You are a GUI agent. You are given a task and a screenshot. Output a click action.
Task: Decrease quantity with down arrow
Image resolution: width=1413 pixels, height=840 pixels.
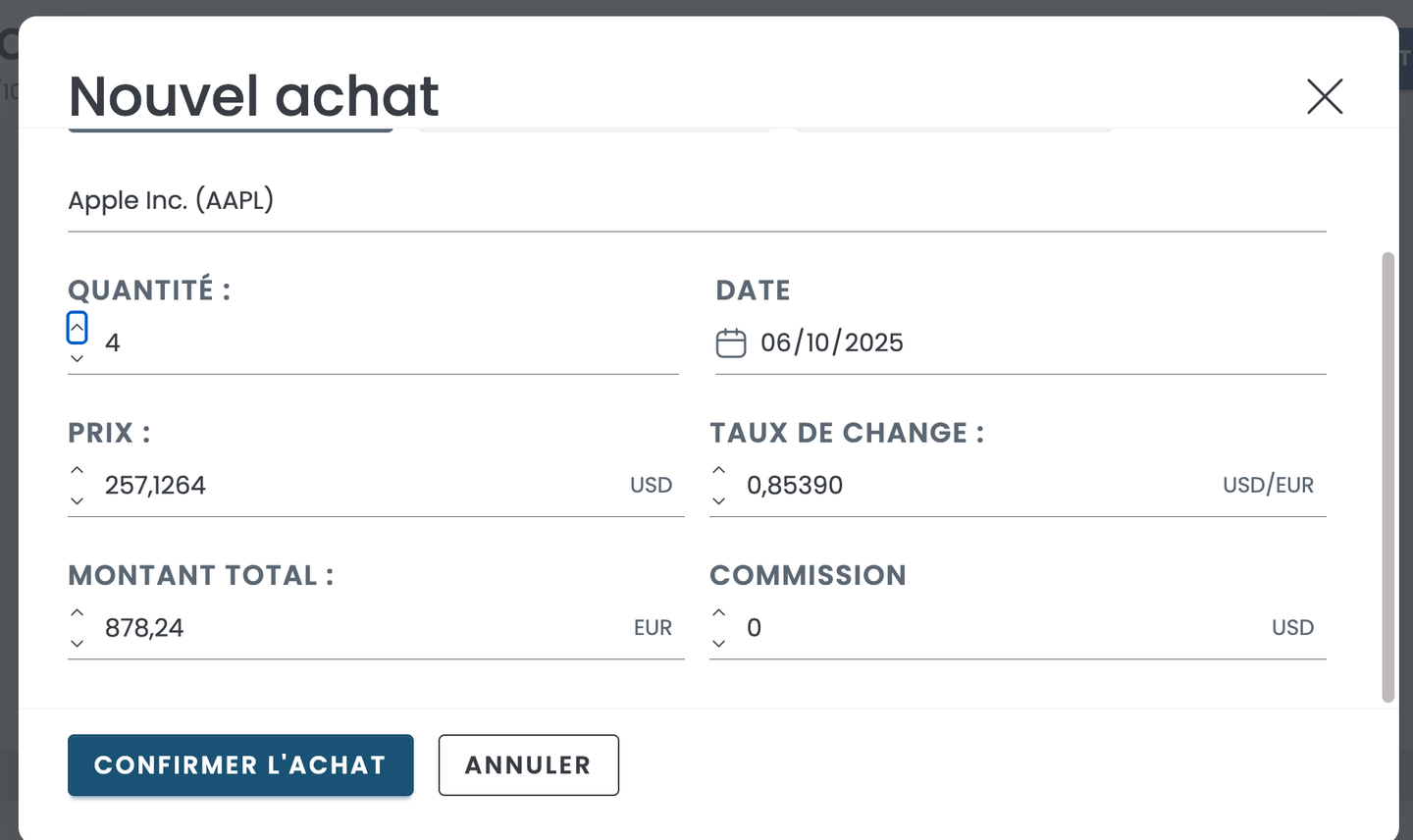(x=78, y=359)
